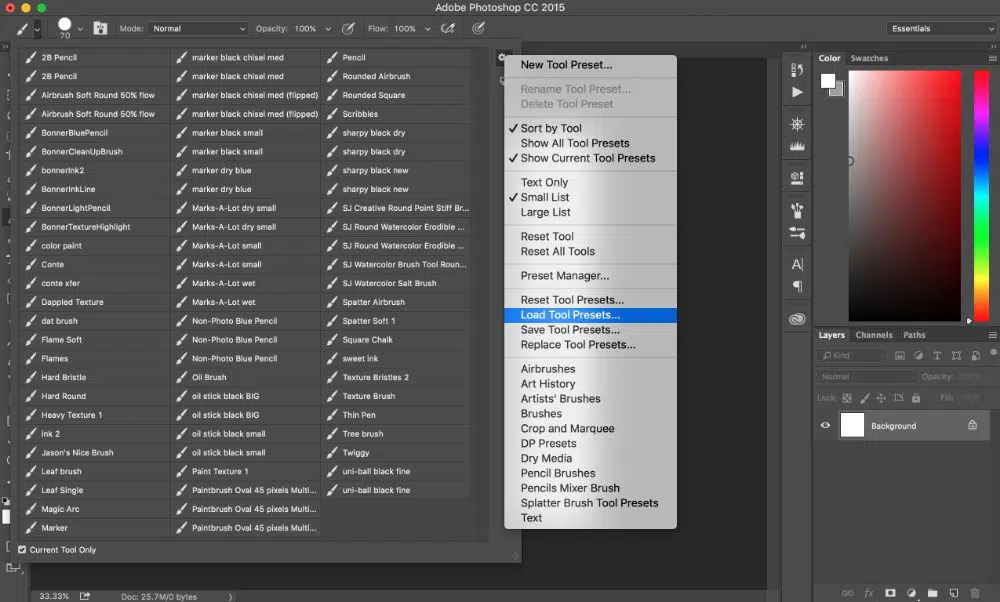Open the History panel icon
The image size is (1000, 602).
pos(797,71)
